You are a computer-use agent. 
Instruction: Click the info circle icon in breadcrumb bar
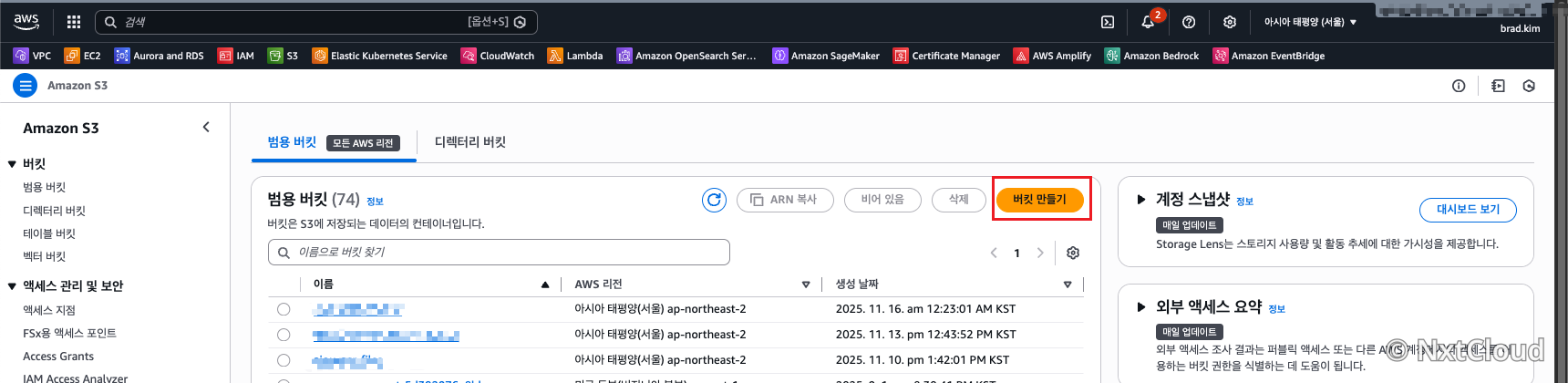pos(1459,86)
